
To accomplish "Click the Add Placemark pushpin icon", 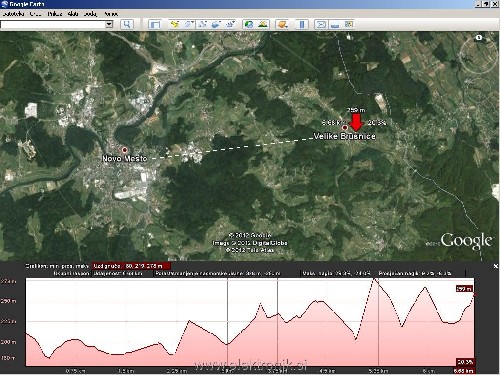I will coord(174,24).
